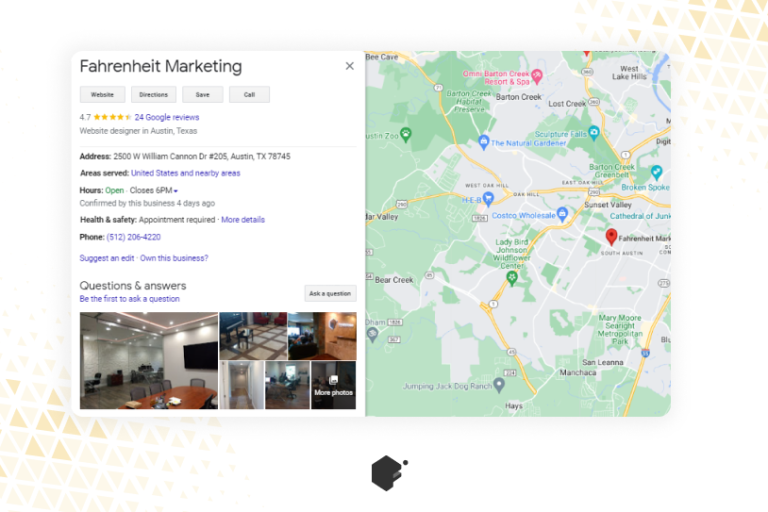Click the Bear Creek map label
The height and width of the screenshot is (512, 768).
pos(394,280)
